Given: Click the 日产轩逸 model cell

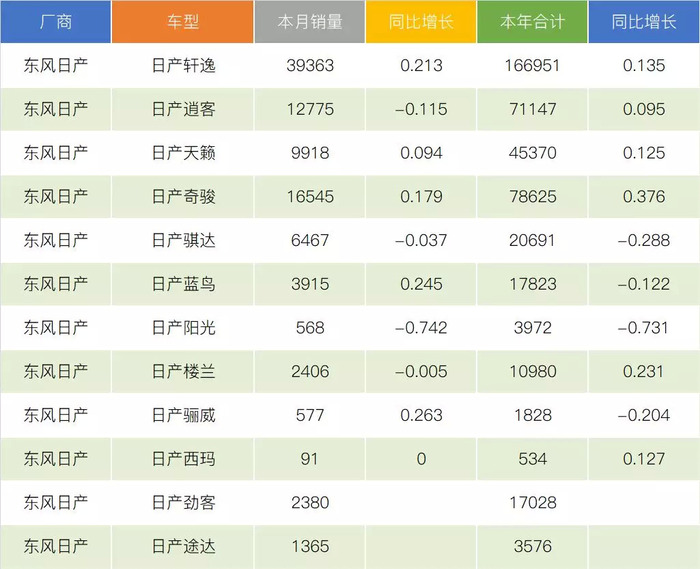Looking at the screenshot, I should point(183,66).
